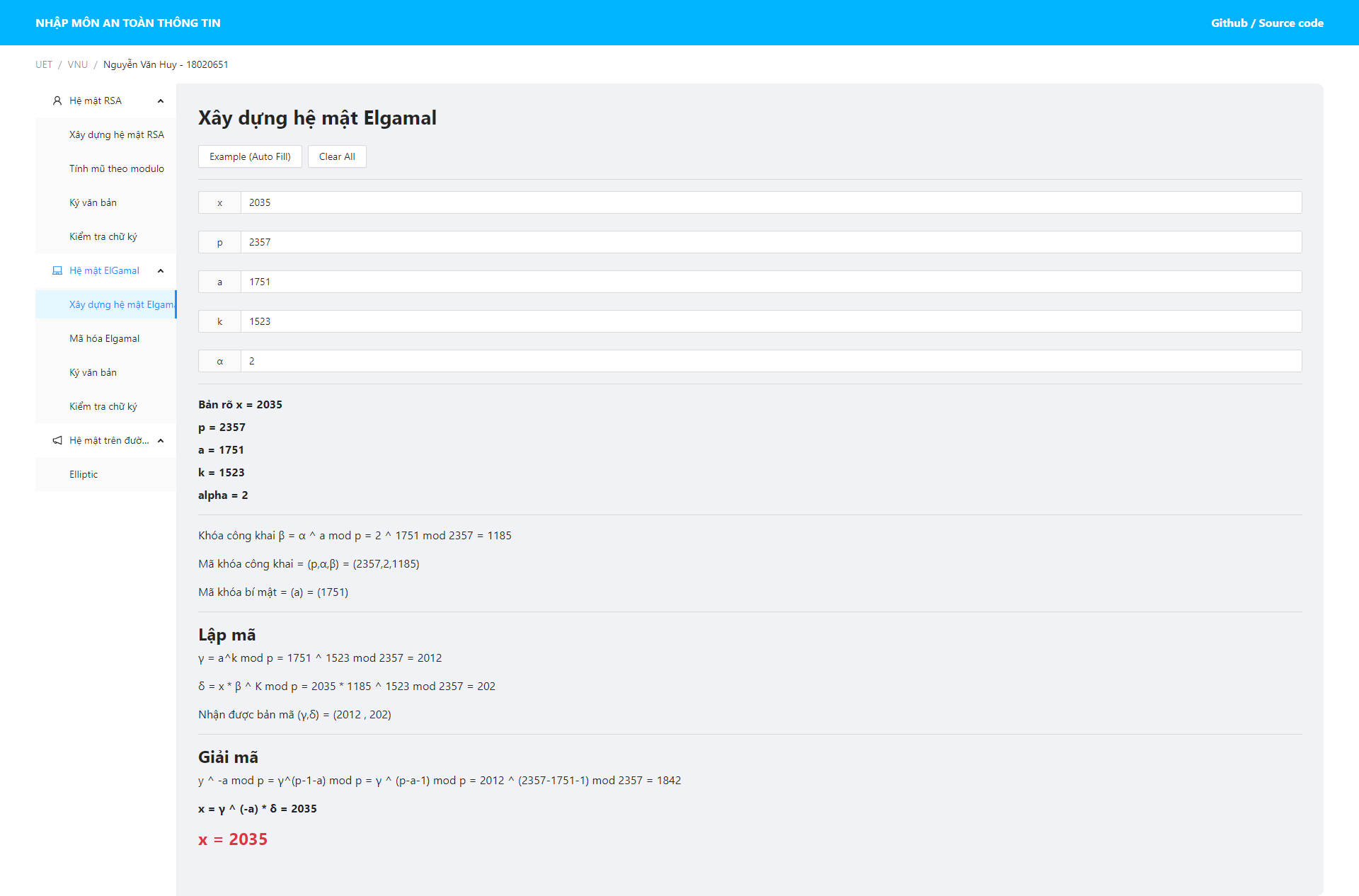
Task: Collapse the Hệ mật ElGamal submenu arrow
Action: pyautogui.click(x=161, y=271)
